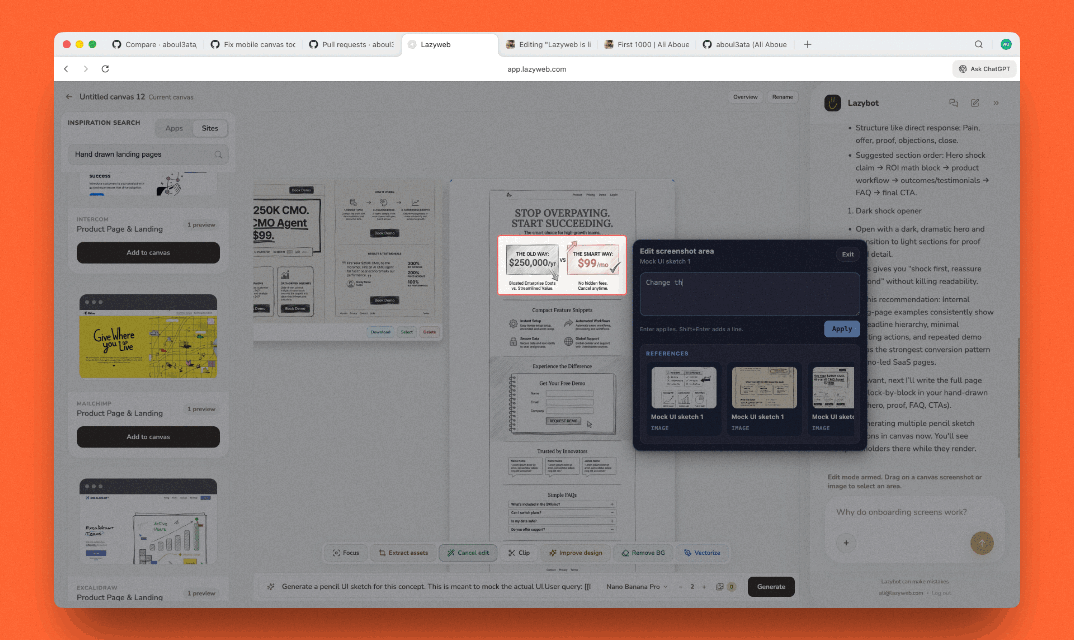Reload the page
1074x640 pixels.
[x=105, y=69]
